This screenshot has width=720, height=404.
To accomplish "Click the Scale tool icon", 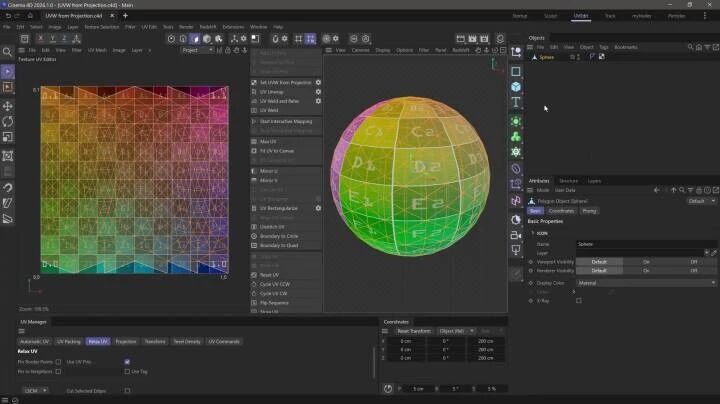I will point(8,136).
